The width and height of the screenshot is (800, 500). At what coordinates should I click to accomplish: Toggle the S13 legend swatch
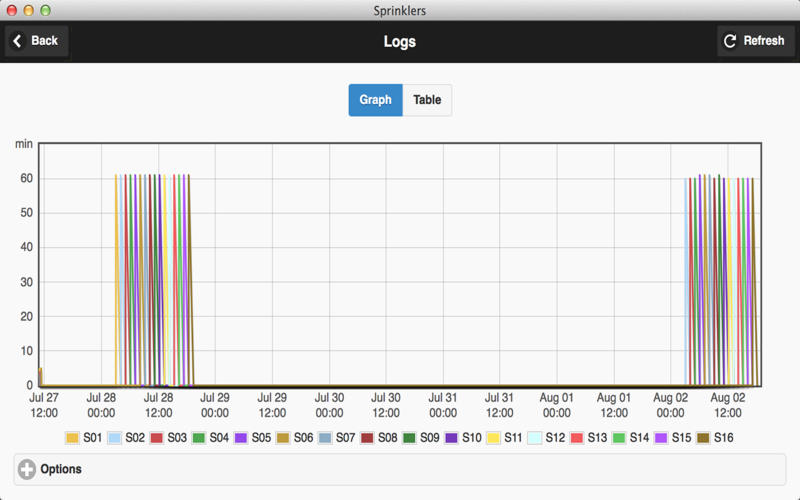pos(577,438)
